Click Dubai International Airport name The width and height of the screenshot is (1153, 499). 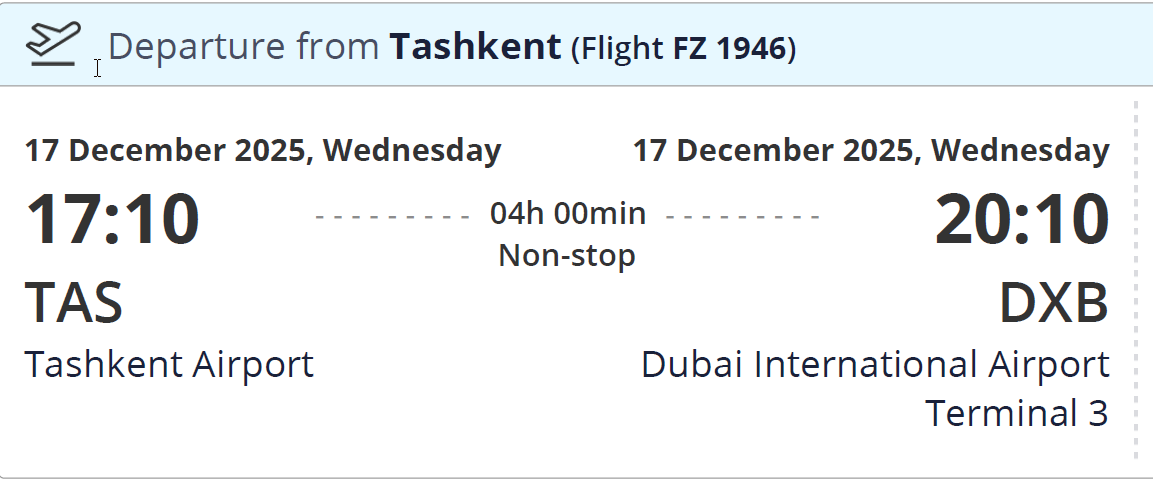click(x=875, y=364)
